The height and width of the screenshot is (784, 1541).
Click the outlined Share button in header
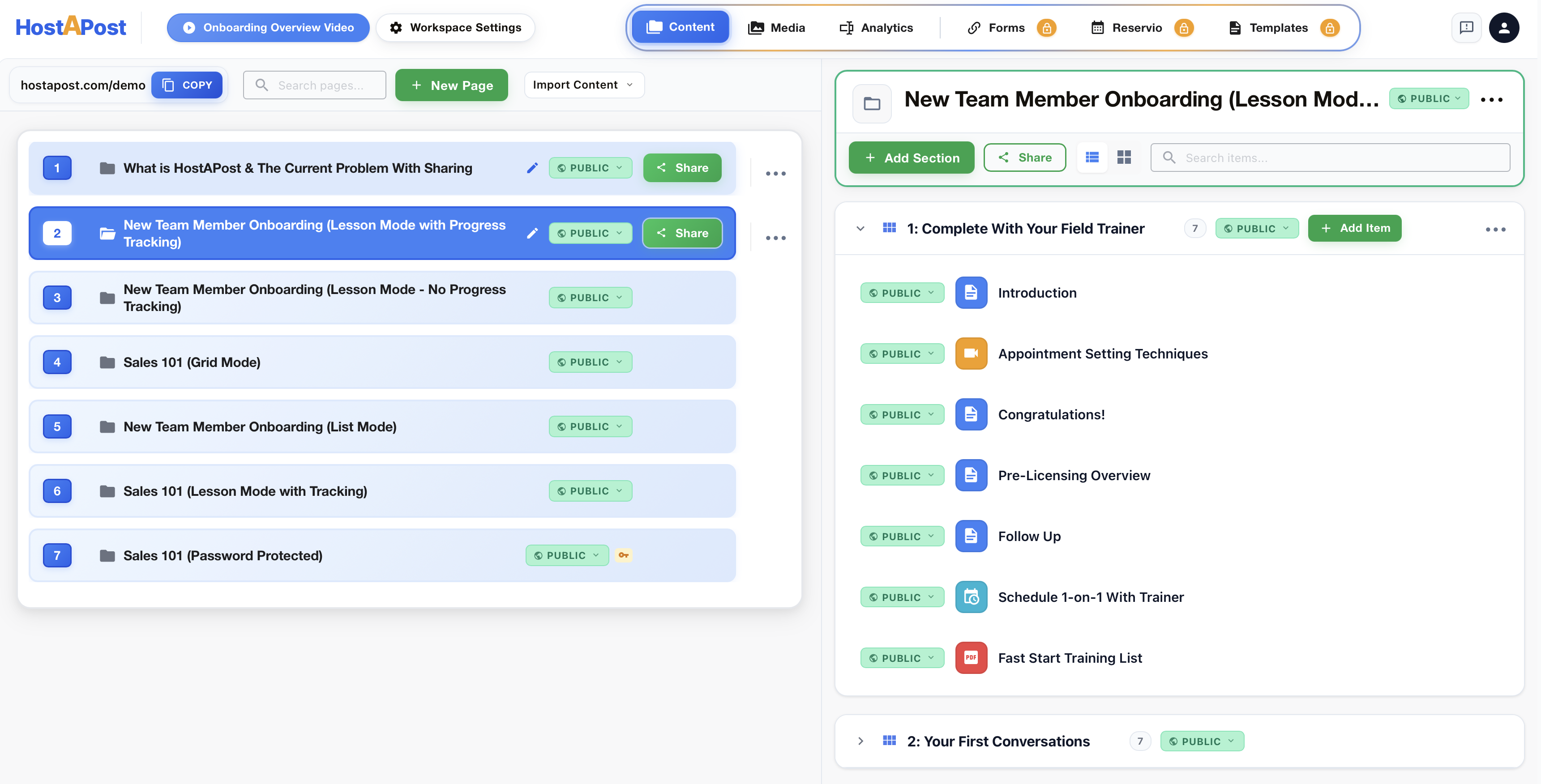1025,157
